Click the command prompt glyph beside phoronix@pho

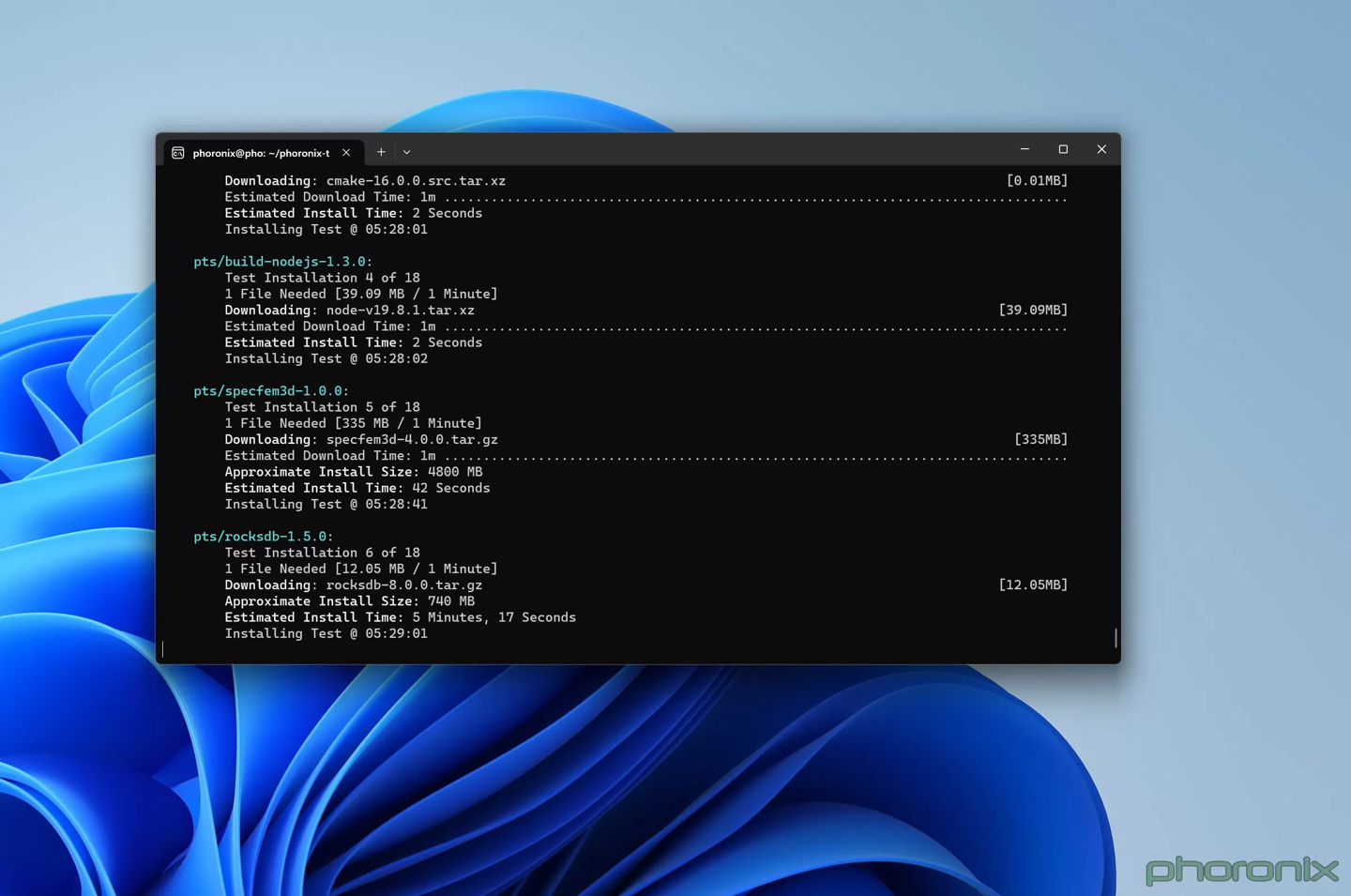pos(177,152)
